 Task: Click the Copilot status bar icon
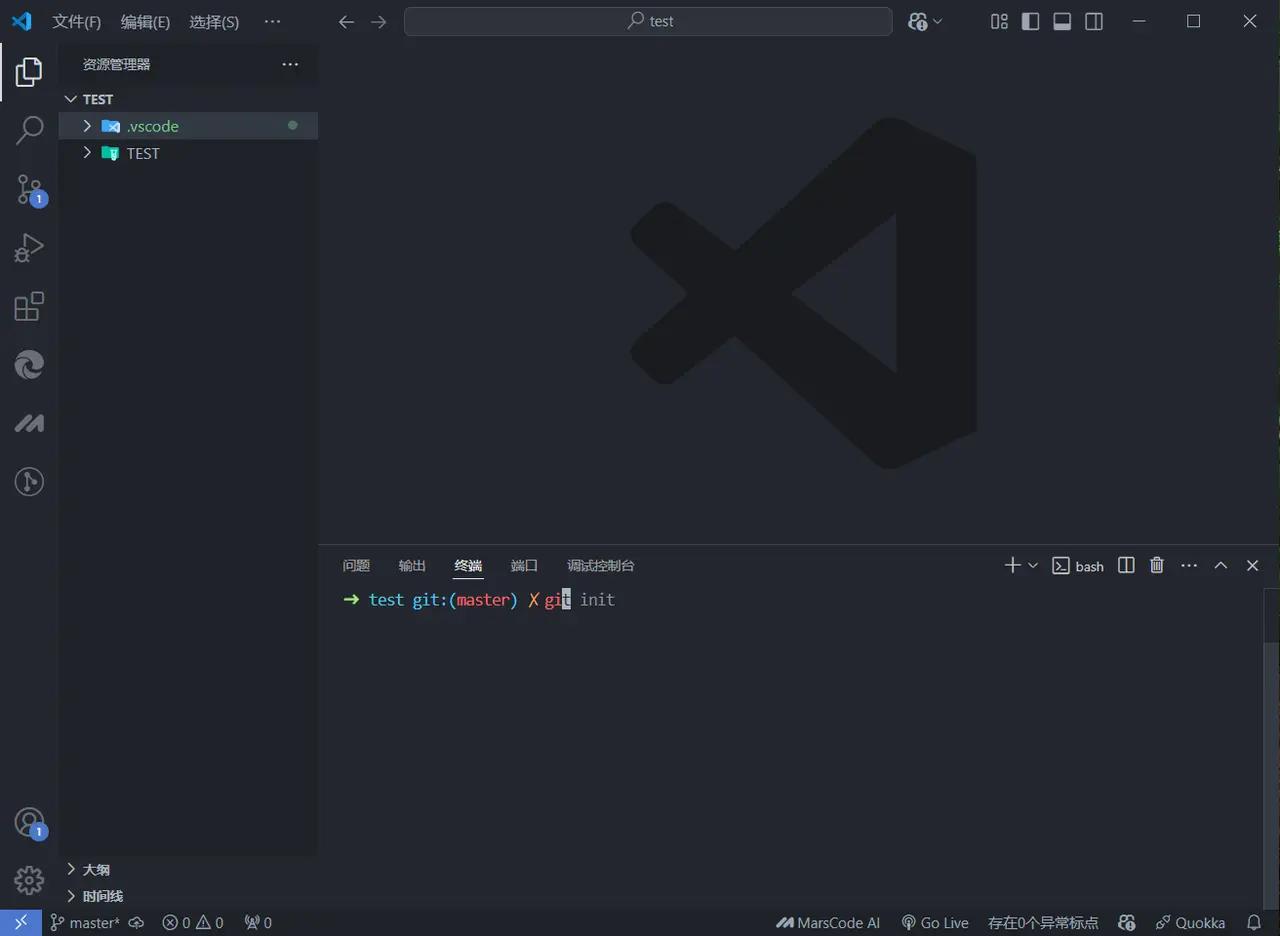(1127, 923)
